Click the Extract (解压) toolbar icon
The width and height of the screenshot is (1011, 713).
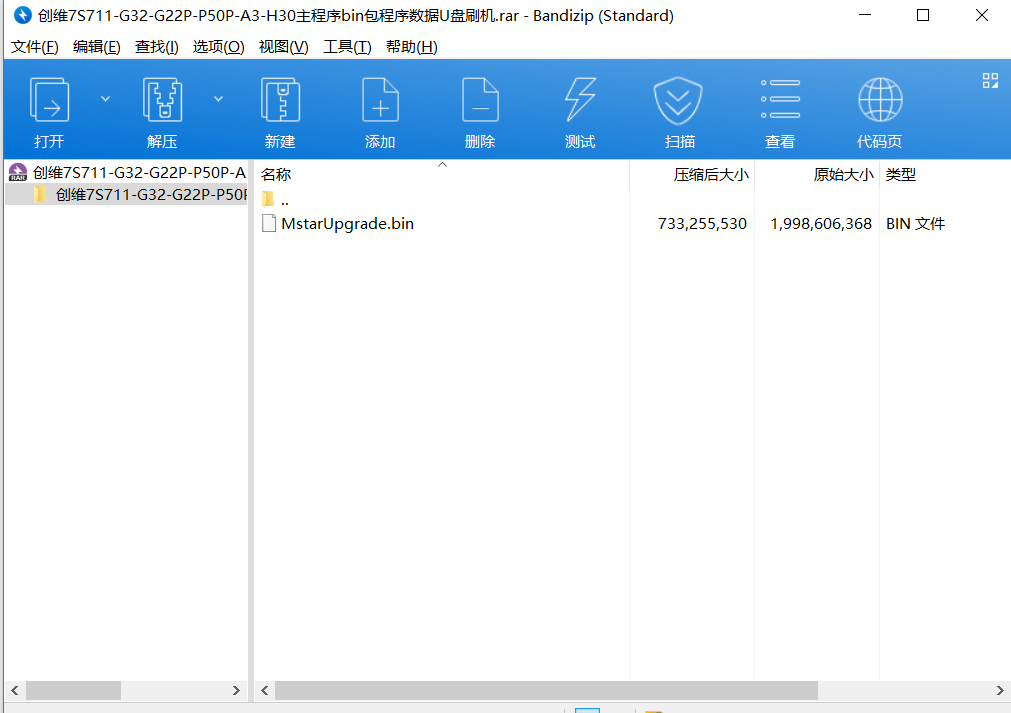pyautogui.click(x=162, y=101)
